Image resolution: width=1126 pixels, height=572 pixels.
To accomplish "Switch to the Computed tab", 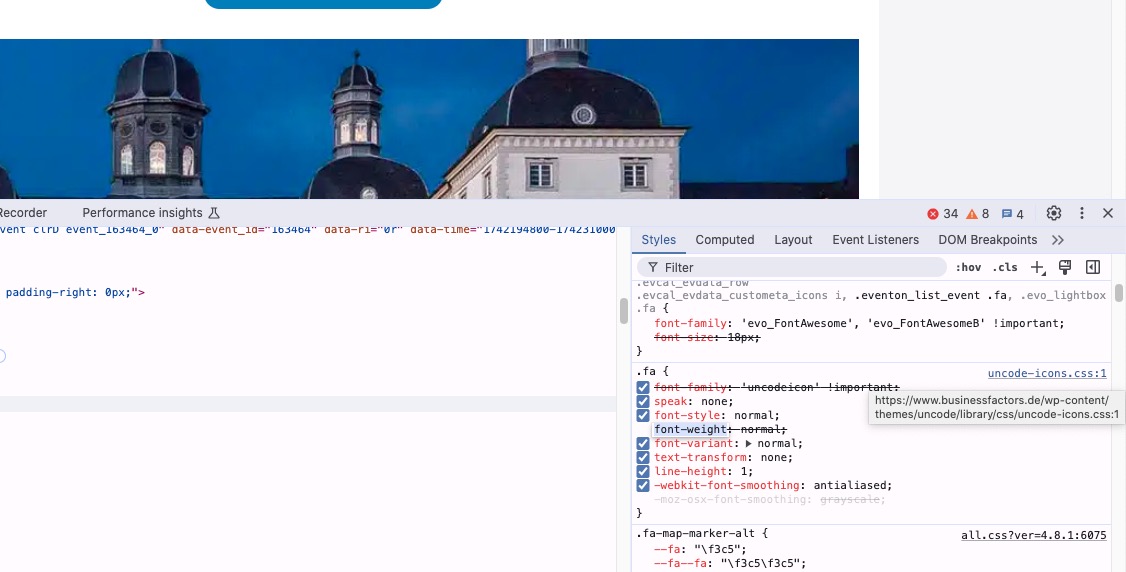I will pyautogui.click(x=725, y=240).
